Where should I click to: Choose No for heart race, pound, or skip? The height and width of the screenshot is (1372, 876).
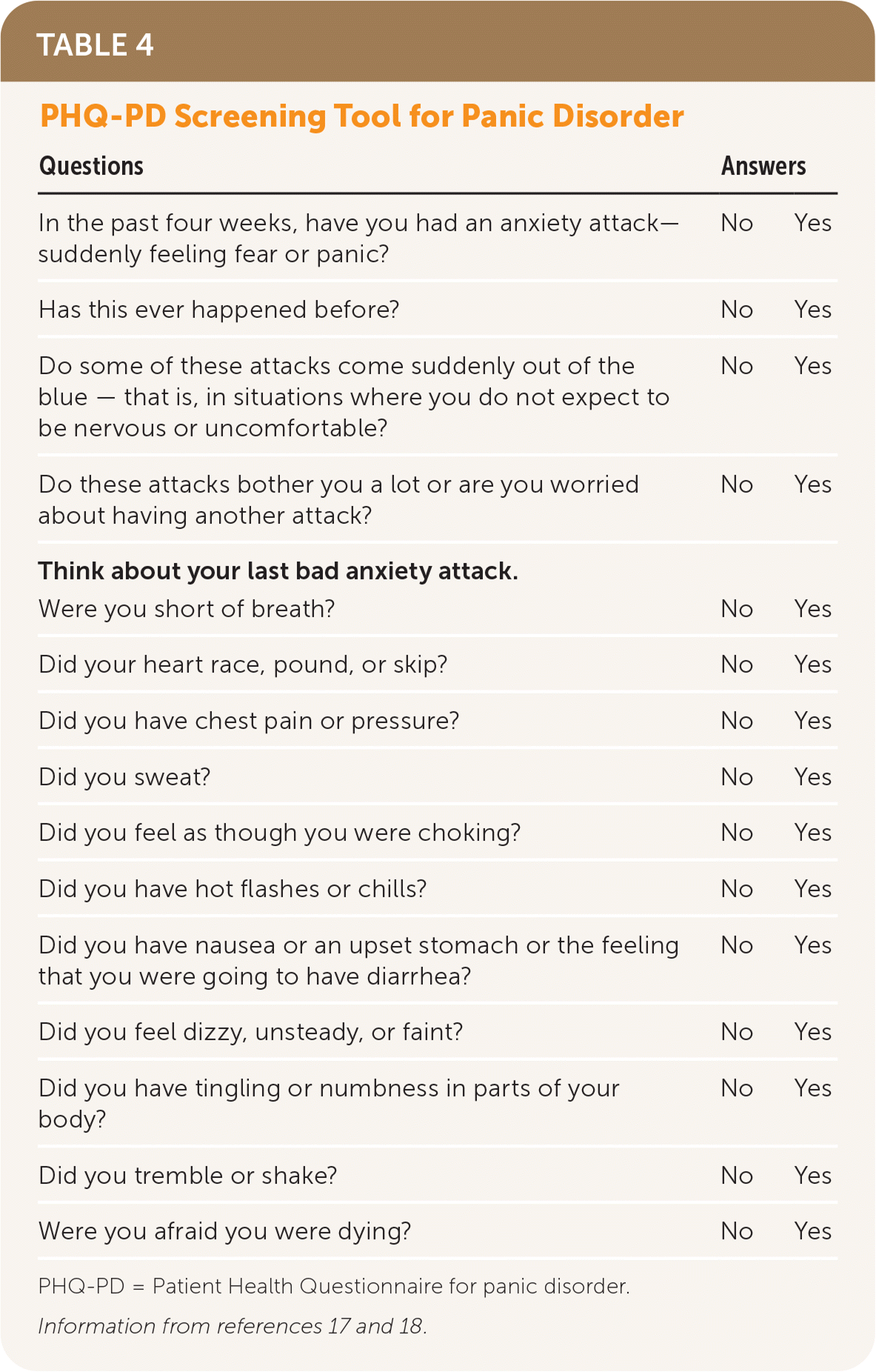(x=737, y=665)
